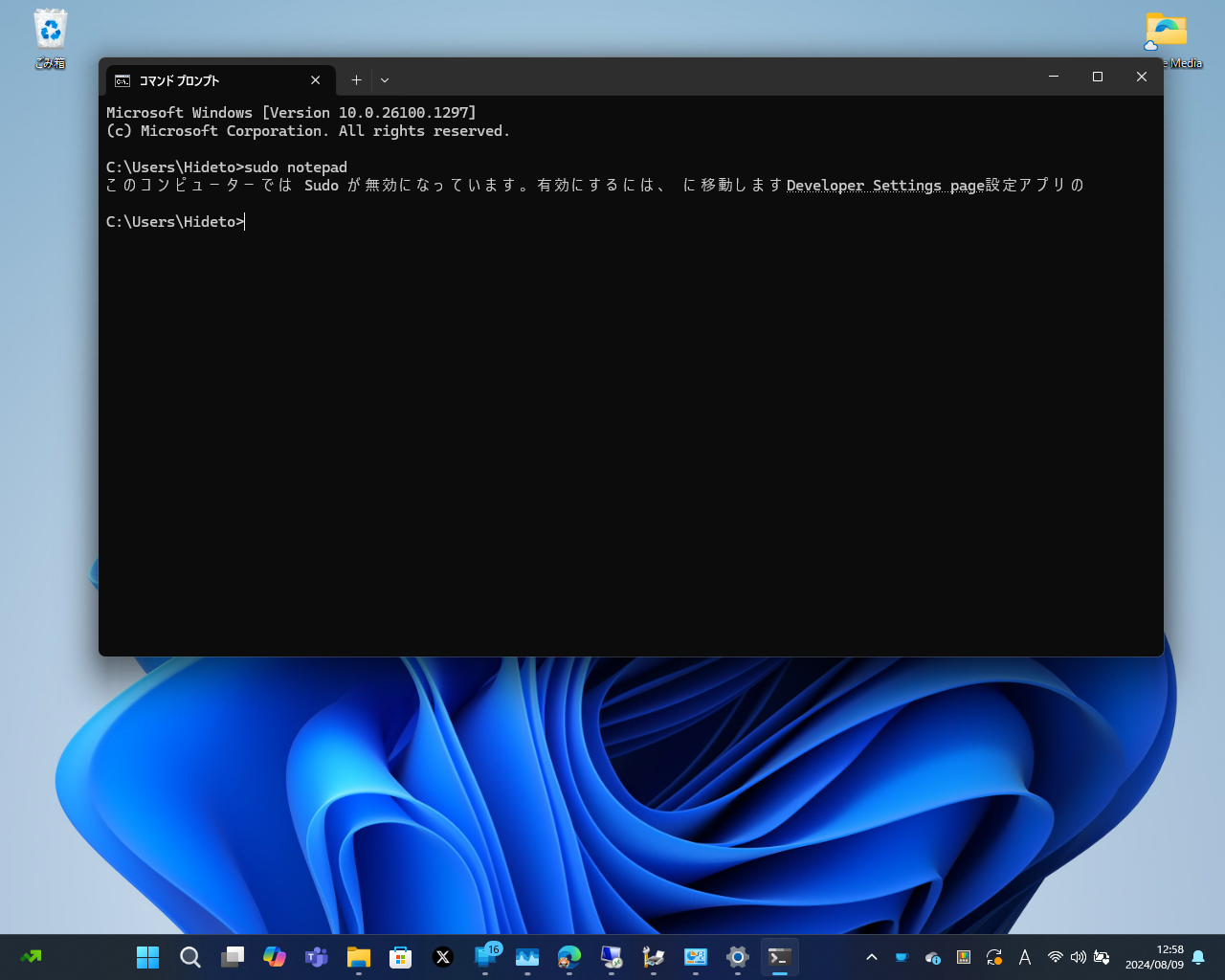Open a new terminal tab with the plus icon

click(356, 80)
